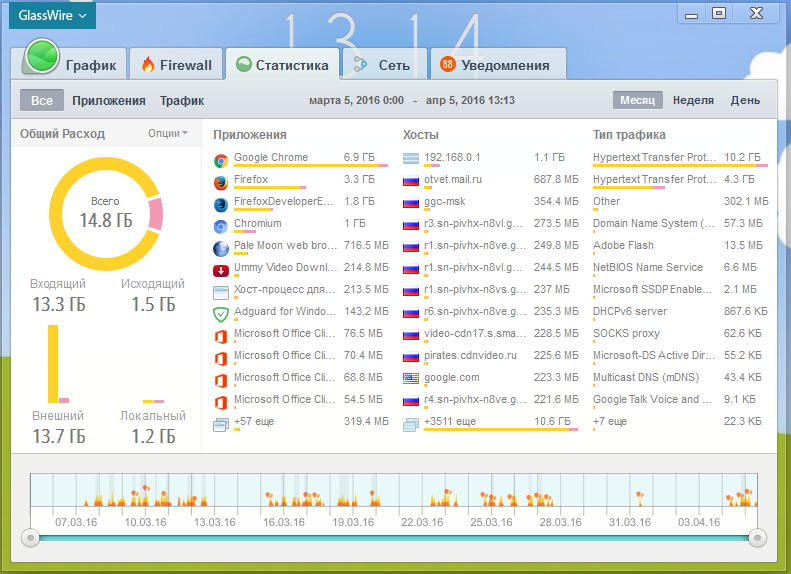Viewport: 791px width, 574px height.
Task: Click the stacked windows icon beside +57 еще
Action: tap(220, 425)
